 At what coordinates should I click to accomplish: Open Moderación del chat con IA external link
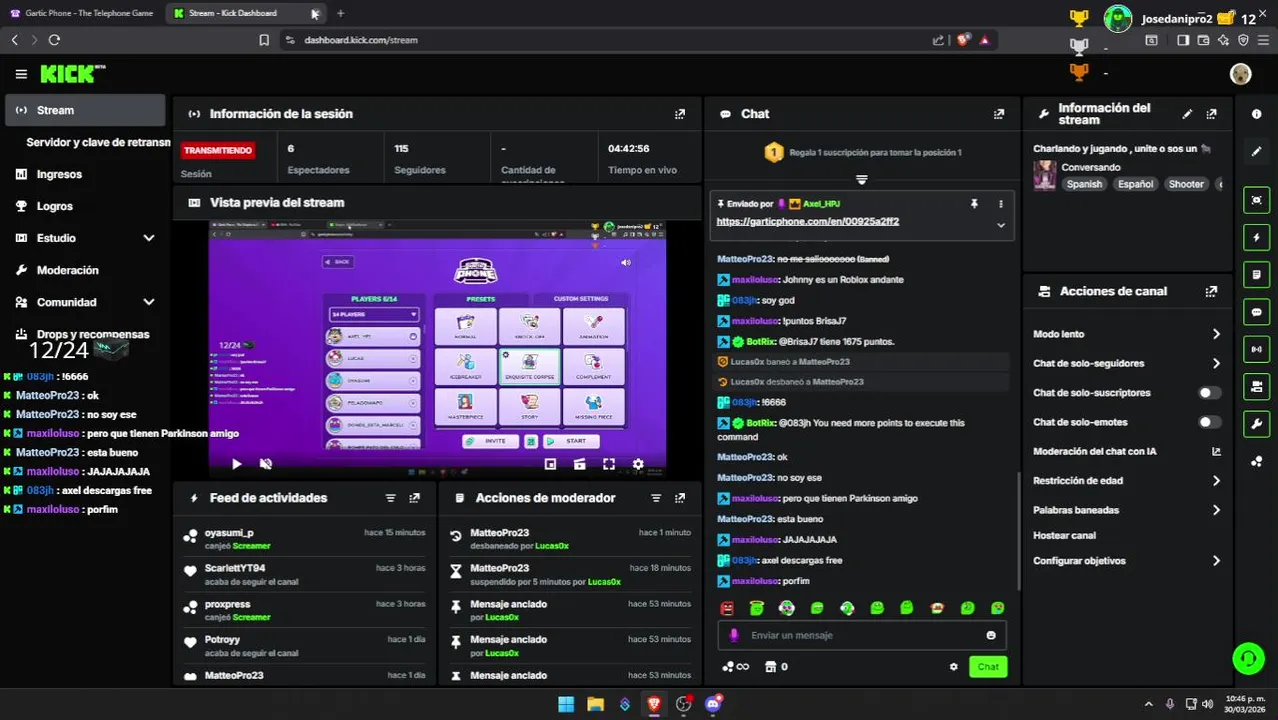tap(1216, 451)
